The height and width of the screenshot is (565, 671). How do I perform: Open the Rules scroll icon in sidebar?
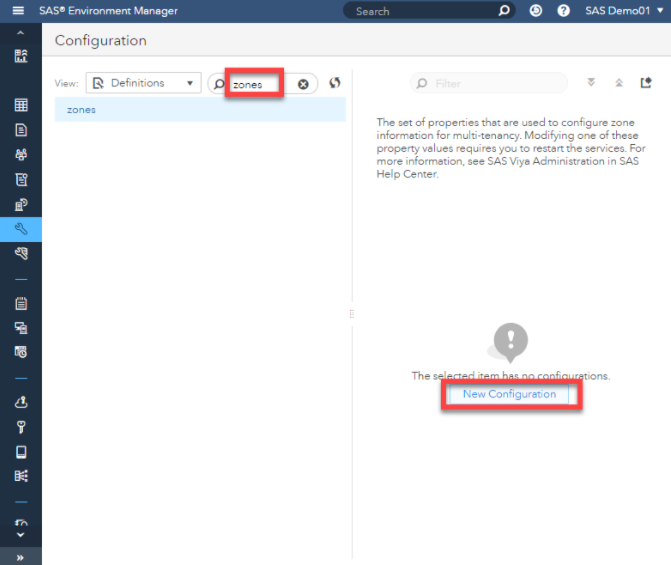[x=21, y=179]
